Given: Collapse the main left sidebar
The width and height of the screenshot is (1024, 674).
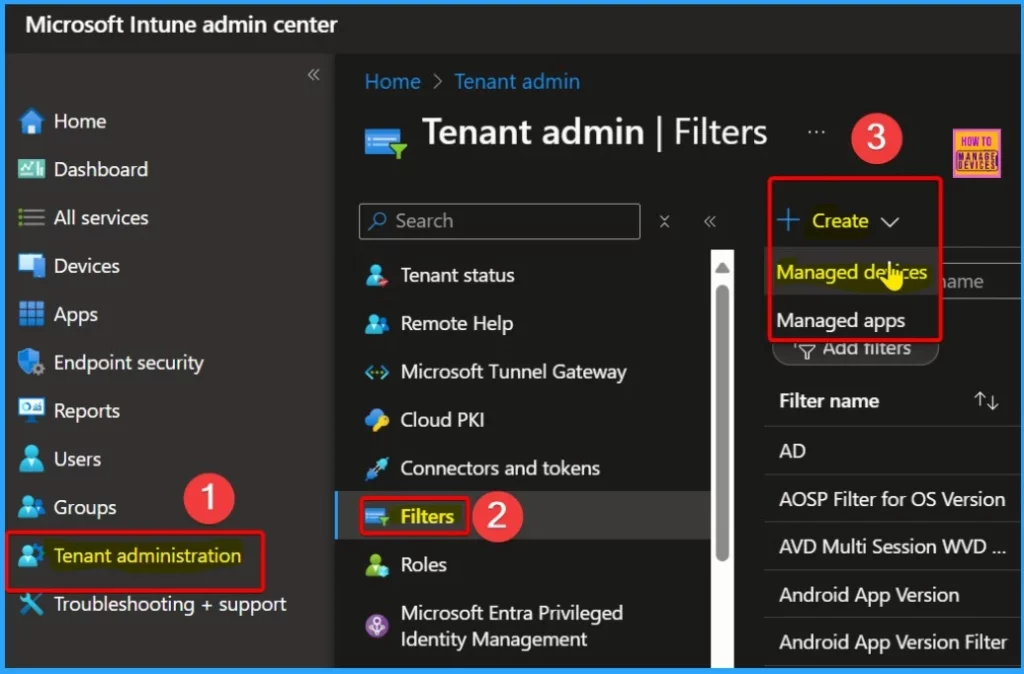Looking at the screenshot, I should pyautogui.click(x=313, y=74).
